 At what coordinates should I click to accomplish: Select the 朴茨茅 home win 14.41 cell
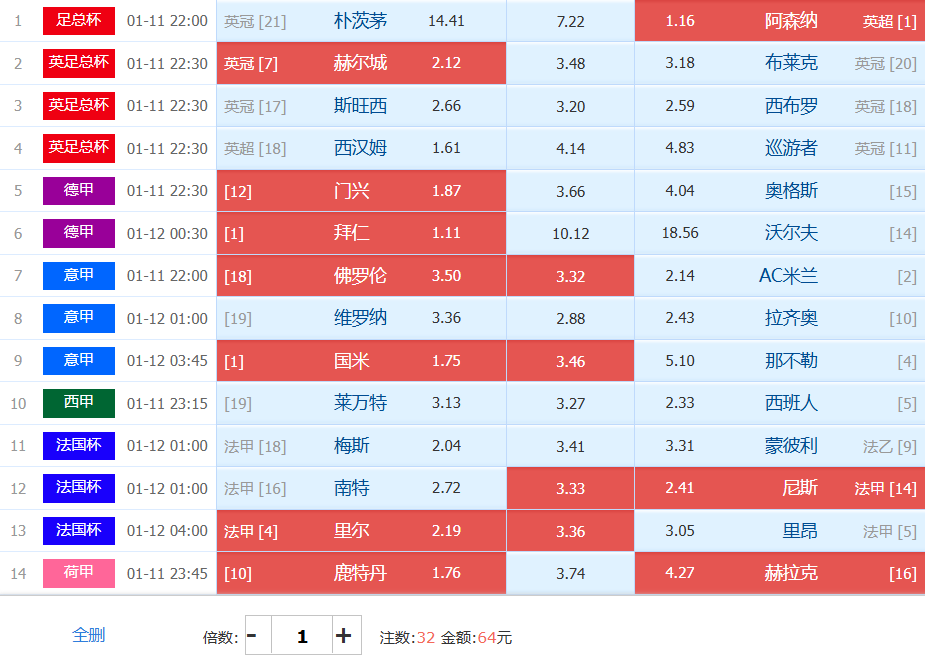[361, 21]
